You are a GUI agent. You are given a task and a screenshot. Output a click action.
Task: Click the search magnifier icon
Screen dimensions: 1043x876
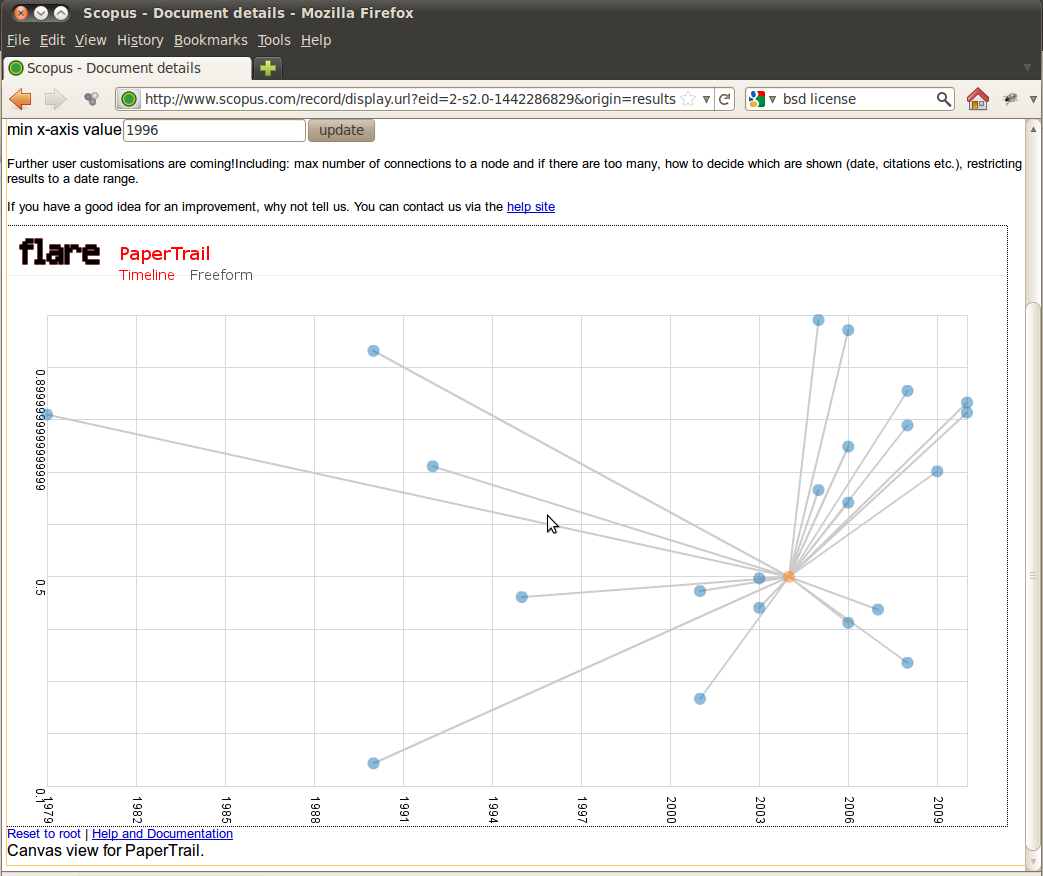[x=943, y=99]
